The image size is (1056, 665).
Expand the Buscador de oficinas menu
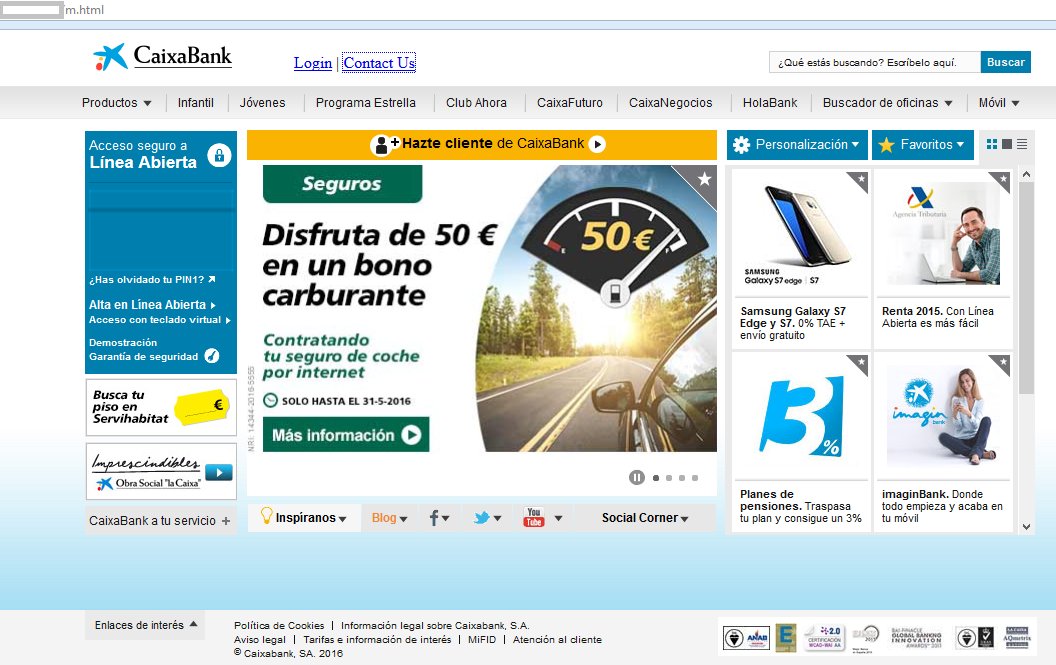pyautogui.click(x=888, y=102)
